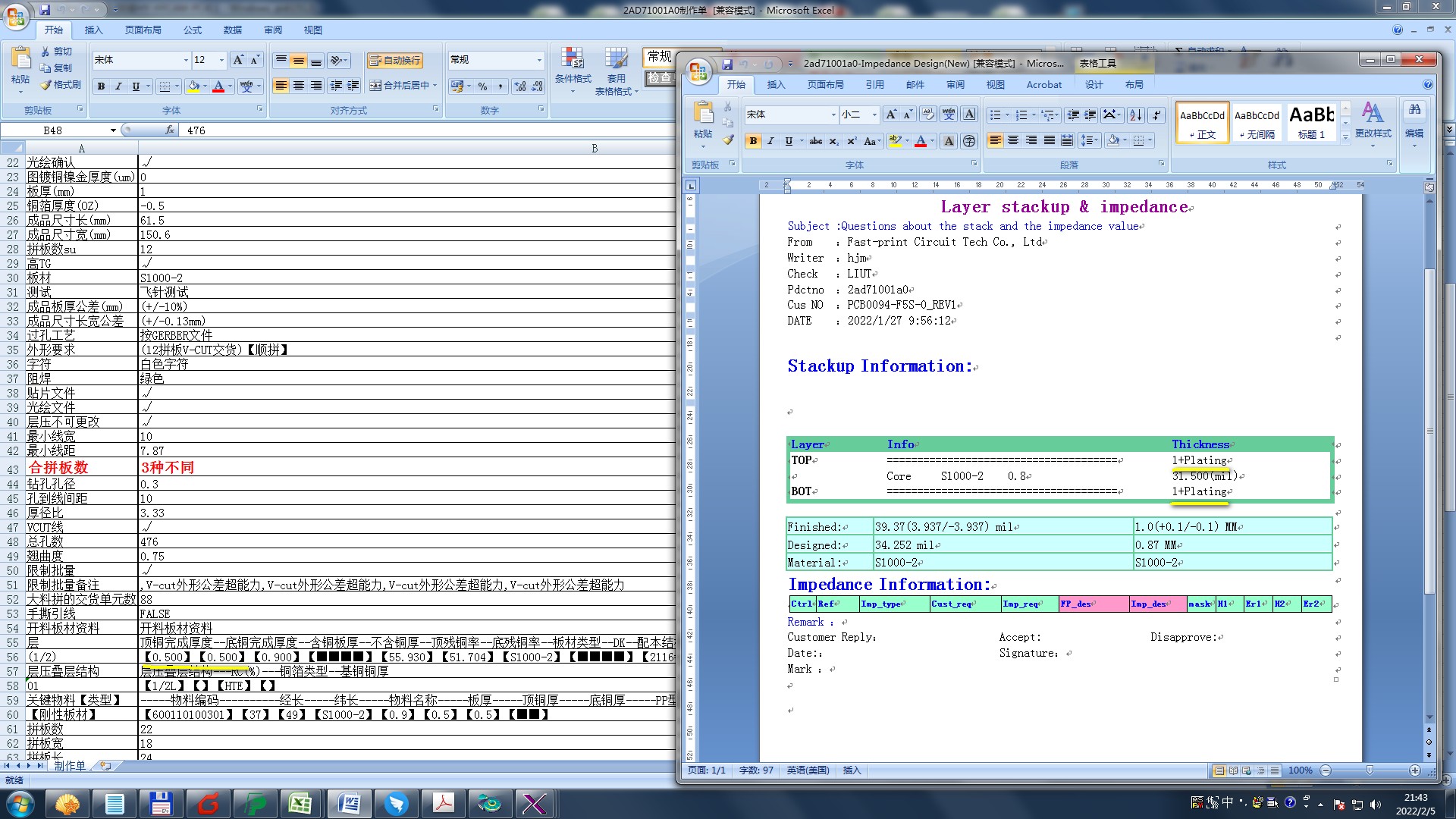
Task: Click the Superscript button in Word
Action: tap(852, 141)
